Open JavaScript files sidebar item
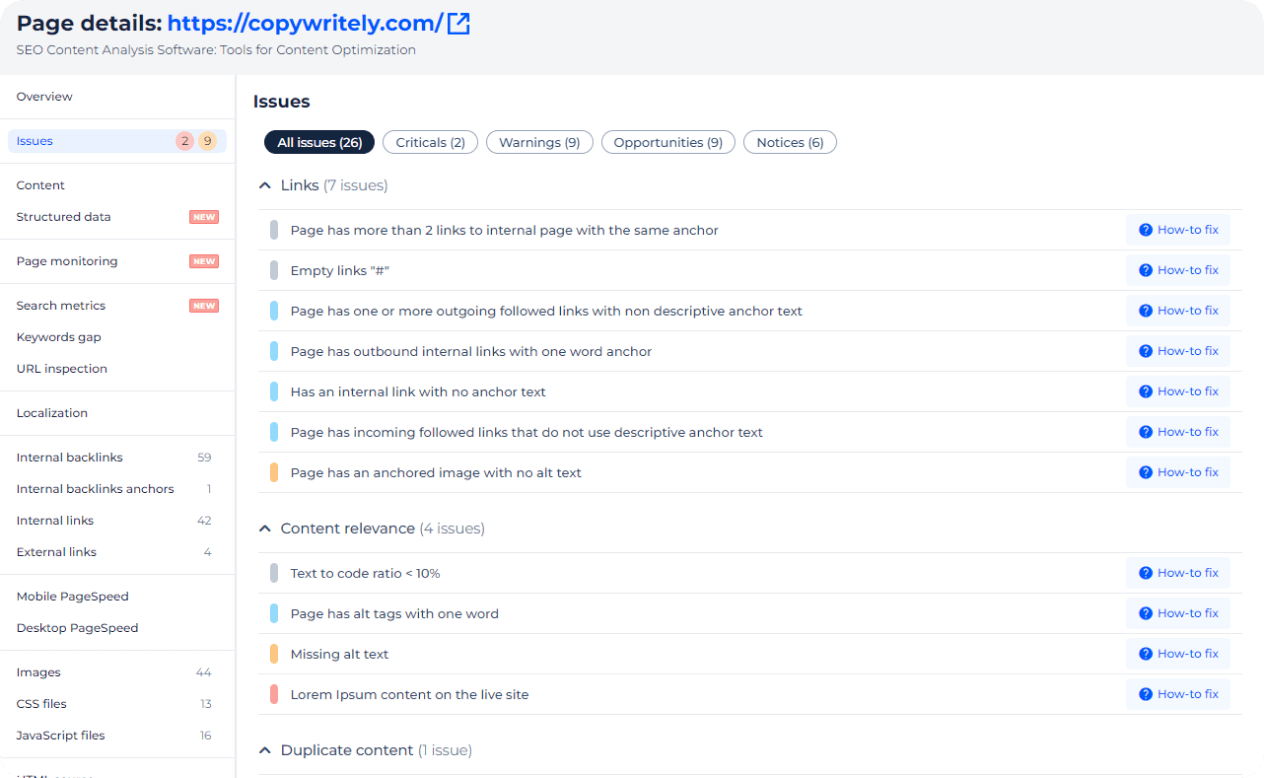 click(60, 736)
